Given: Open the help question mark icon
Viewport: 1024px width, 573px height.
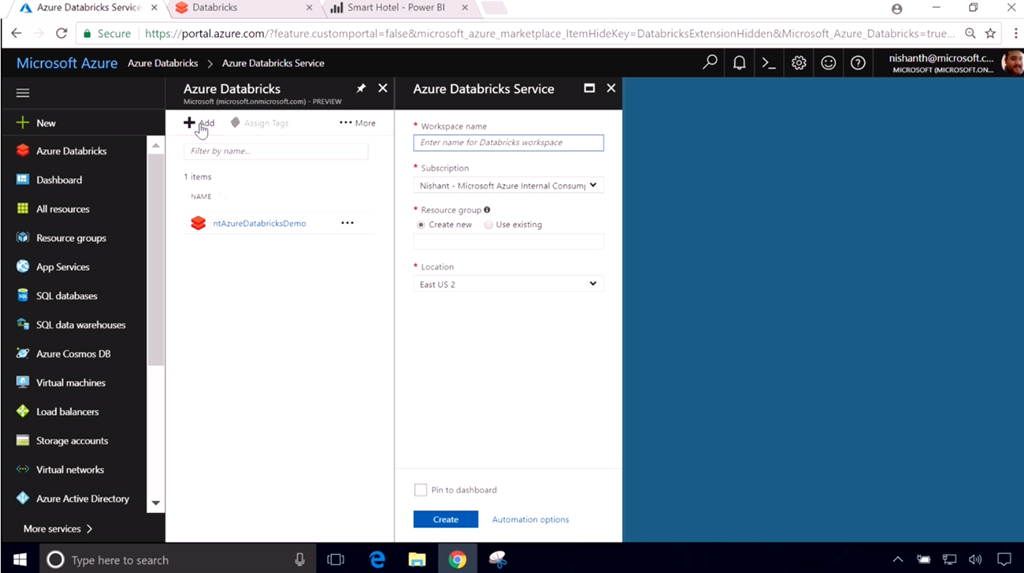Looking at the screenshot, I should pos(858,63).
